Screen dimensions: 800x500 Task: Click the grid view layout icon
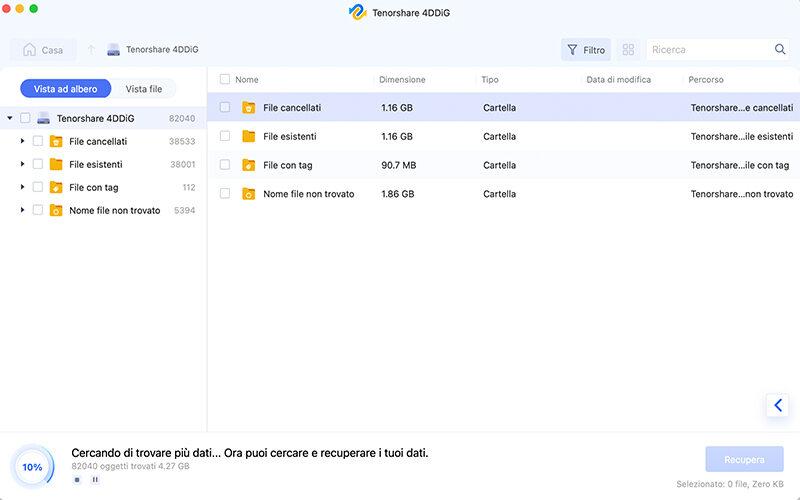pyautogui.click(x=628, y=50)
